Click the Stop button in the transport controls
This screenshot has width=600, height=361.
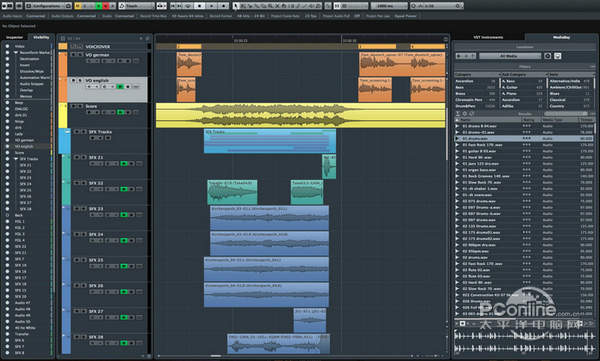tap(199, 6)
